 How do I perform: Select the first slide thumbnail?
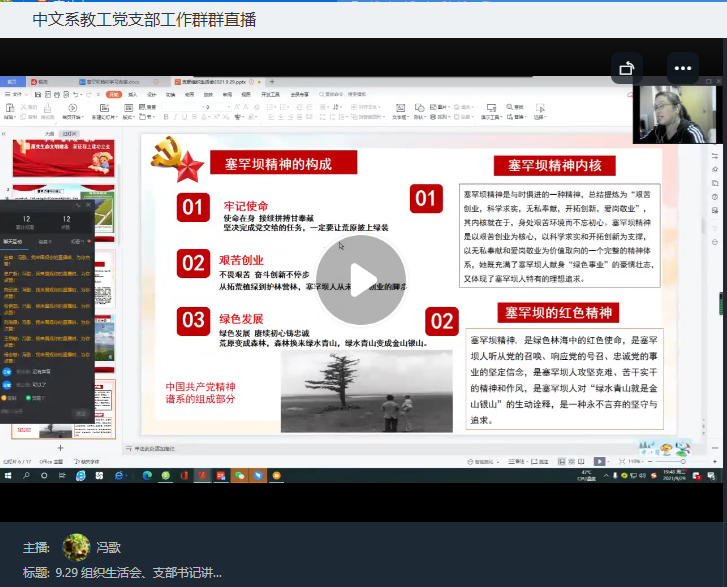tap(63, 157)
